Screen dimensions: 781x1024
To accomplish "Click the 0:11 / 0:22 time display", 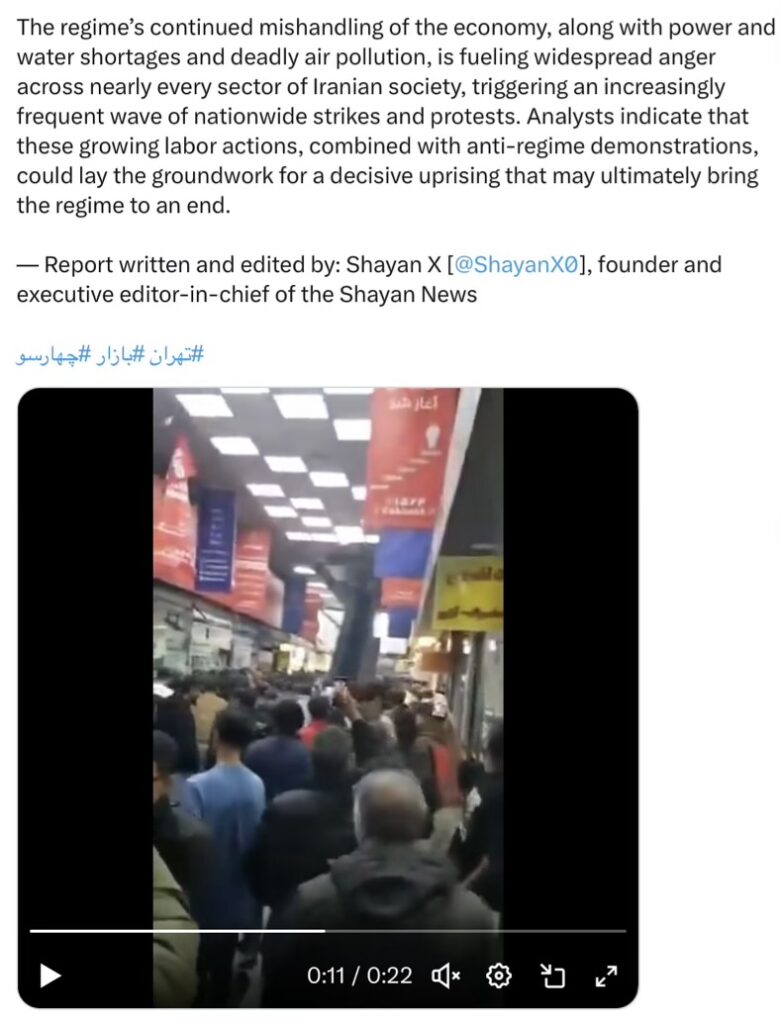I will [359, 976].
